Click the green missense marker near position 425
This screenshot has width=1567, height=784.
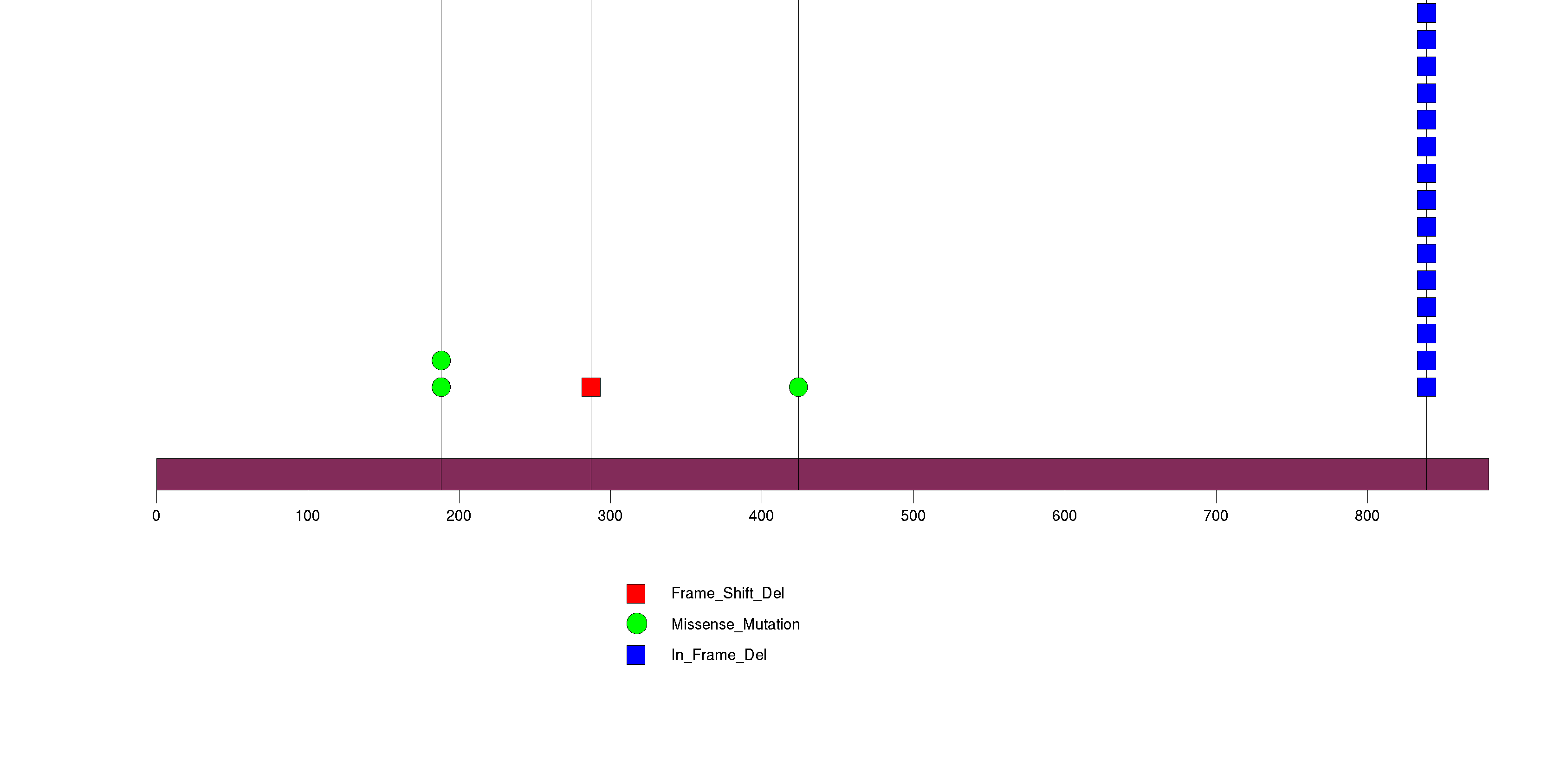click(x=798, y=387)
